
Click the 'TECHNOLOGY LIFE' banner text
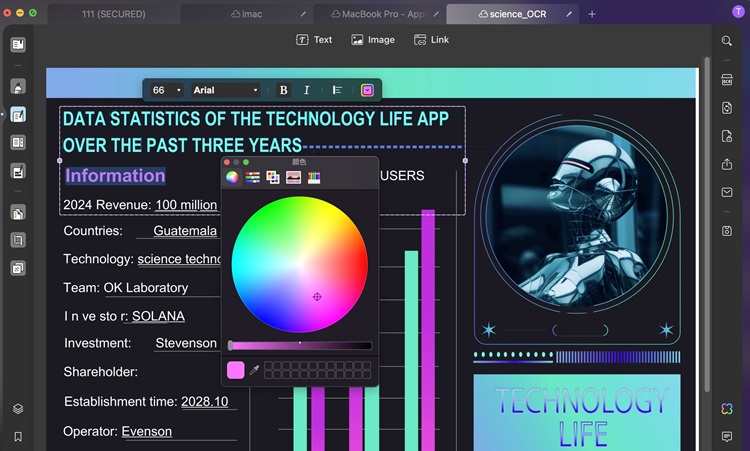582,416
